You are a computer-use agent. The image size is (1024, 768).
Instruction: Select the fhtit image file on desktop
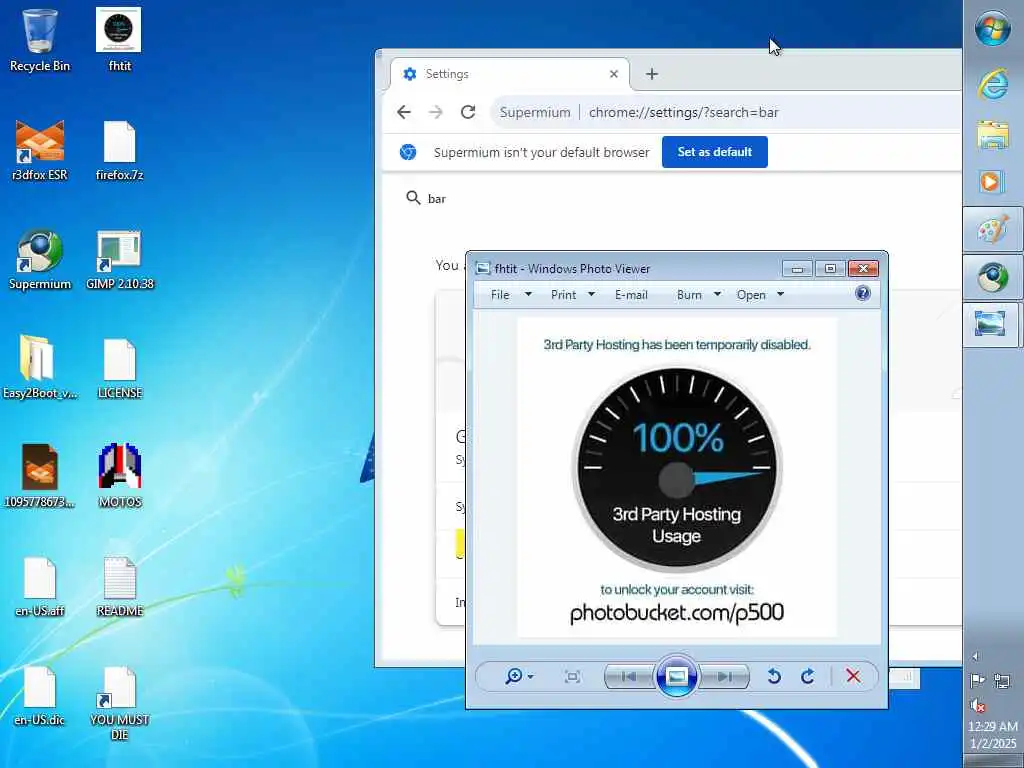(x=119, y=40)
